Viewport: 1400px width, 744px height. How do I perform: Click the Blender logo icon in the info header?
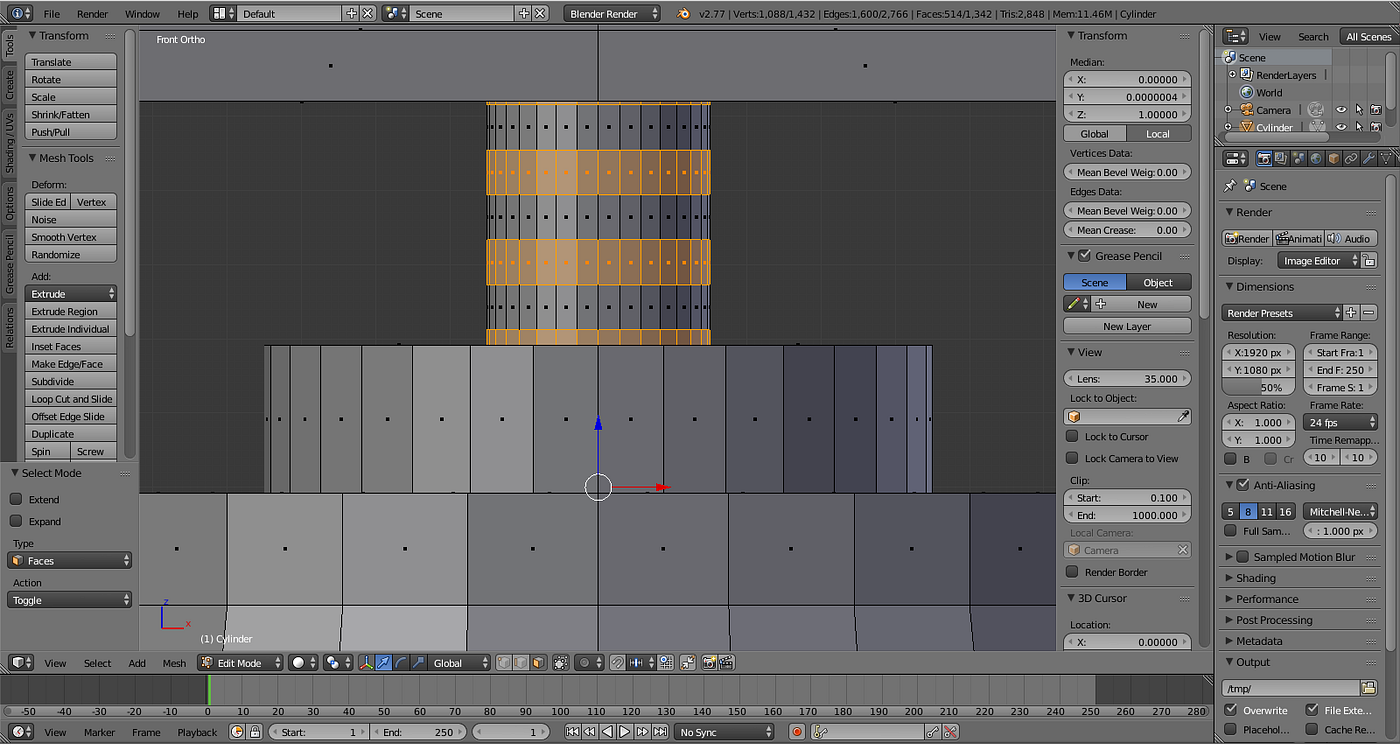(x=683, y=14)
